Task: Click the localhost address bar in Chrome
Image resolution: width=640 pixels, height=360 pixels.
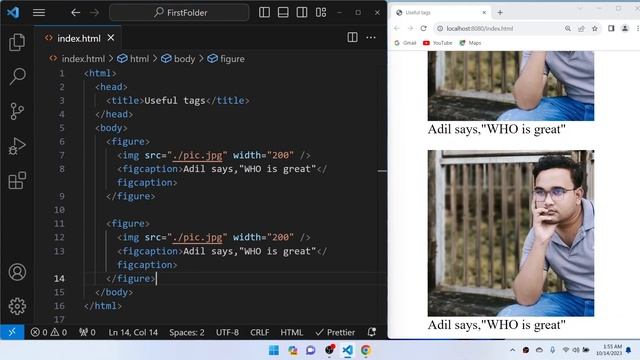Action: pyautogui.click(x=498, y=28)
